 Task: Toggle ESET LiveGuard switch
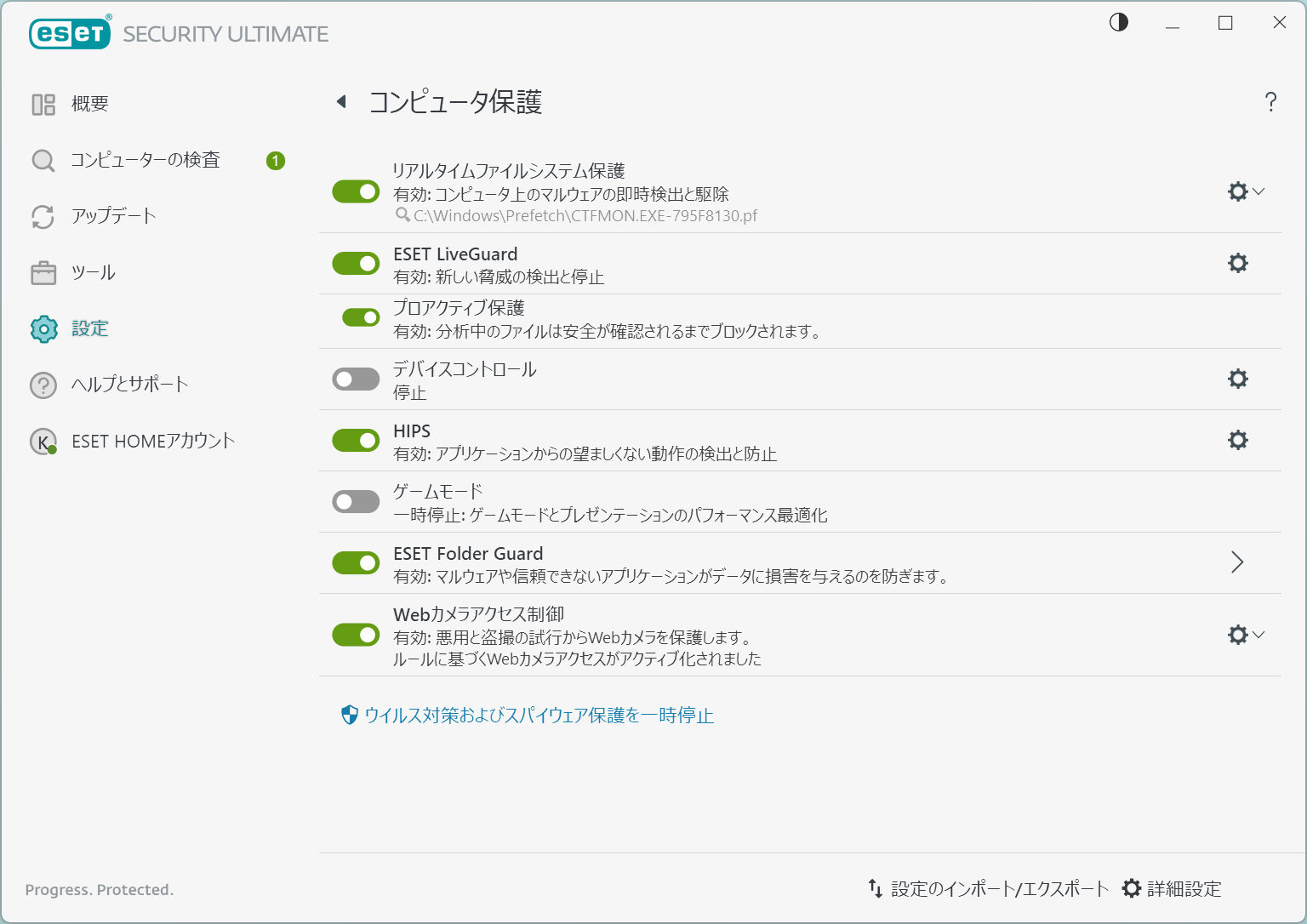[x=356, y=263]
